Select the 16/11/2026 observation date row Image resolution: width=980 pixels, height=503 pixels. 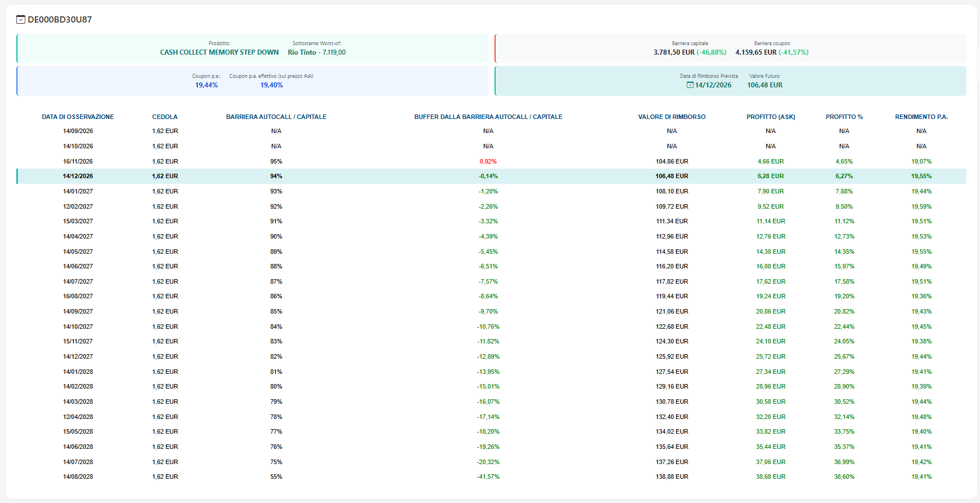click(x=491, y=161)
